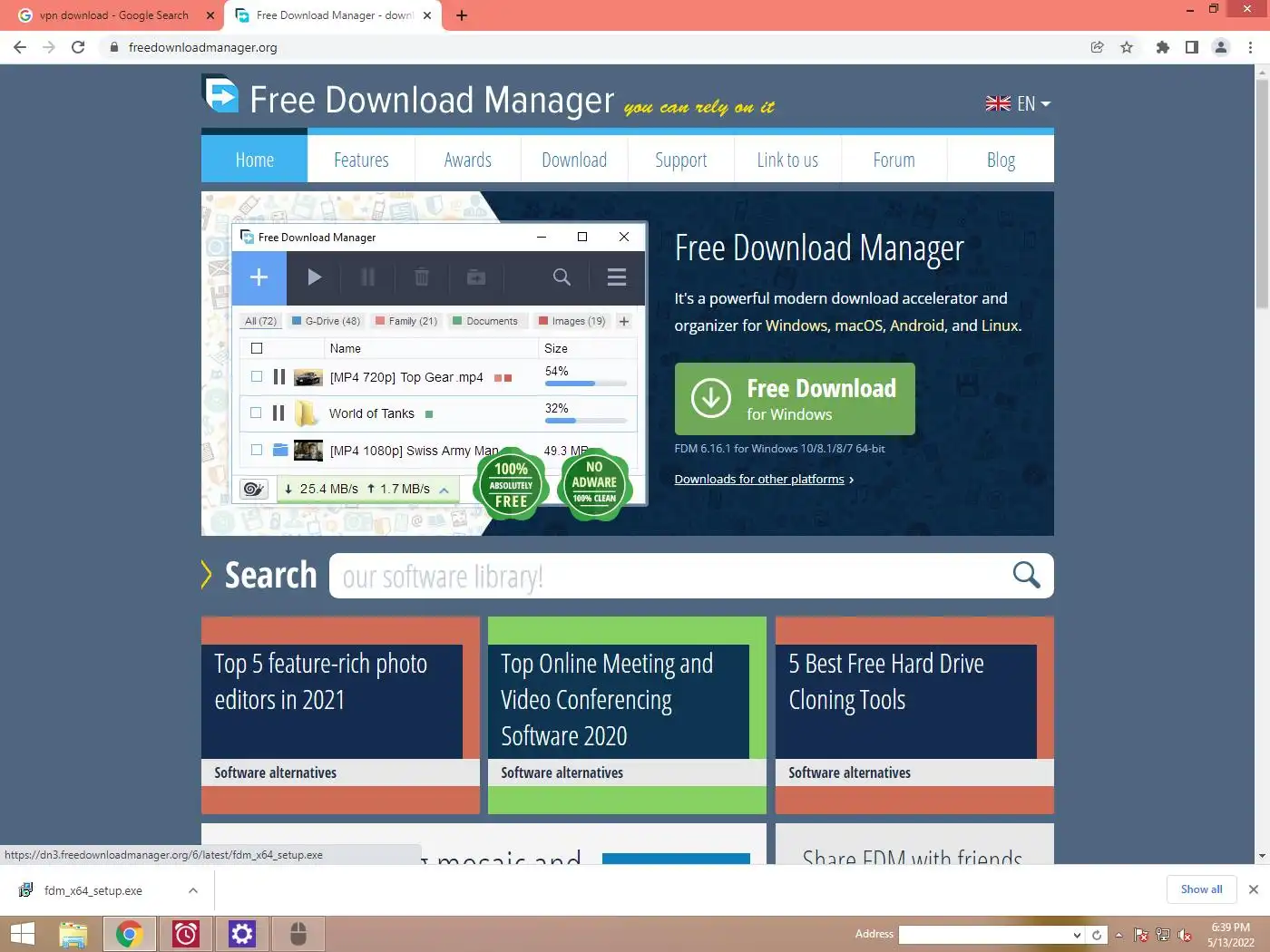Open Windows Start menu

[x=22, y=934]
